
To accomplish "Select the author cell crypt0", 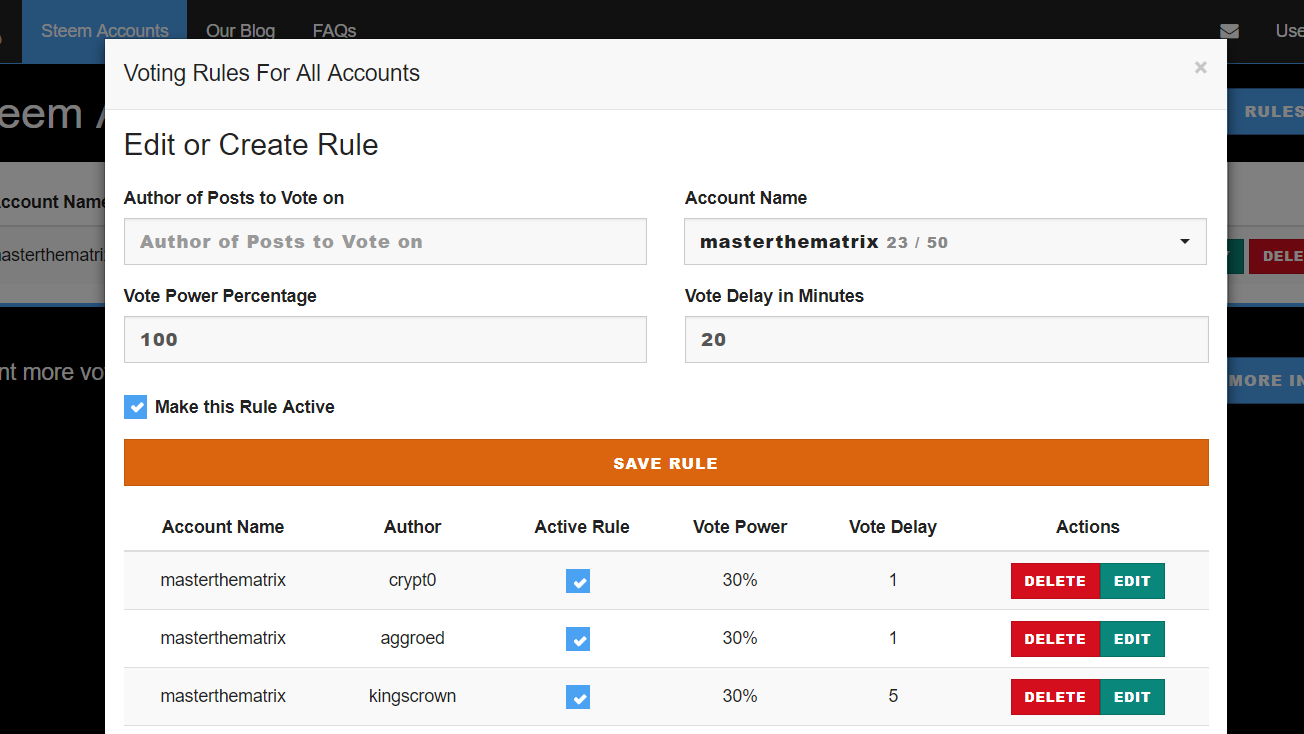I will point(412,580).
